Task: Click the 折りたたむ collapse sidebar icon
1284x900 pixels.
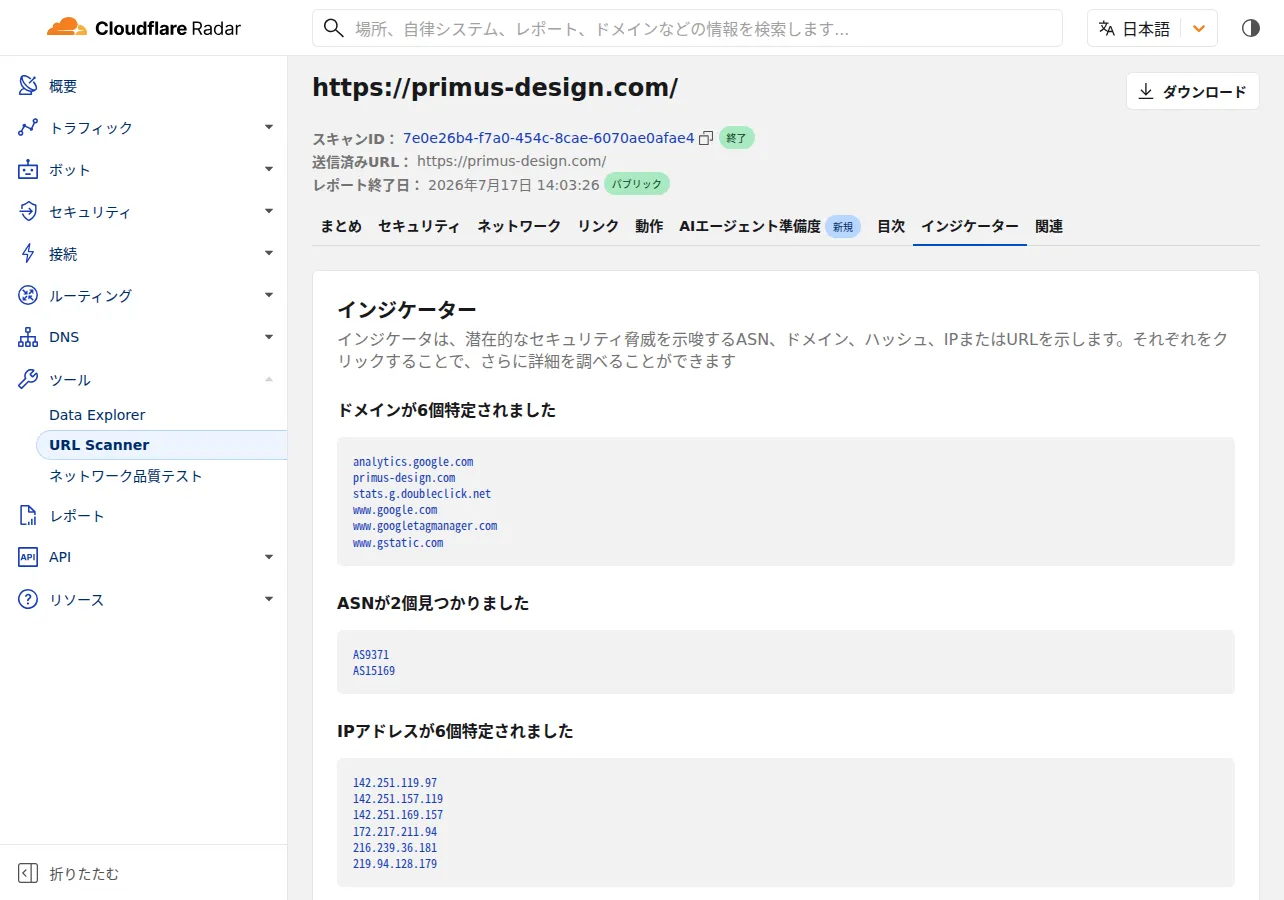Action: [x=28, y=874]
